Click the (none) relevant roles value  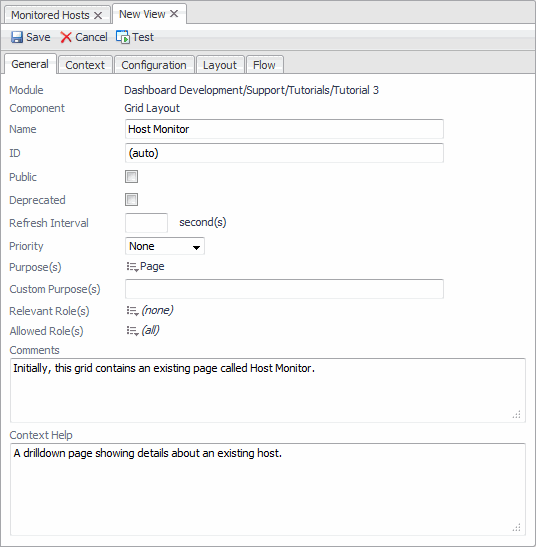click(157, 310)
